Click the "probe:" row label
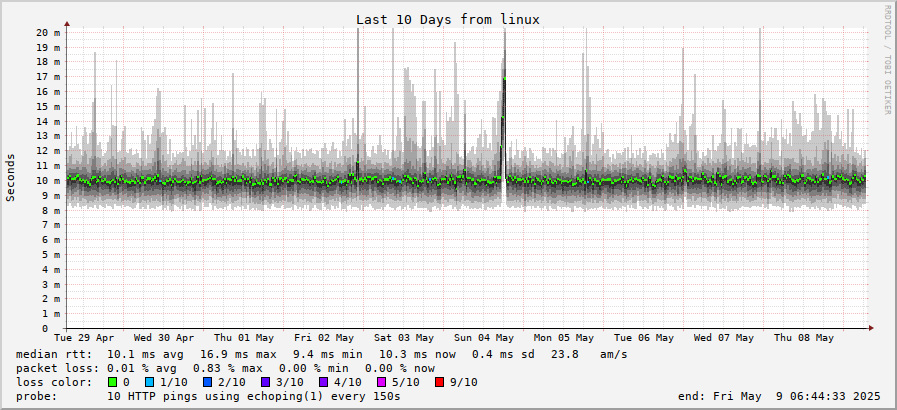The height and width of the screenshot is (410, 897). pos(37,396)
